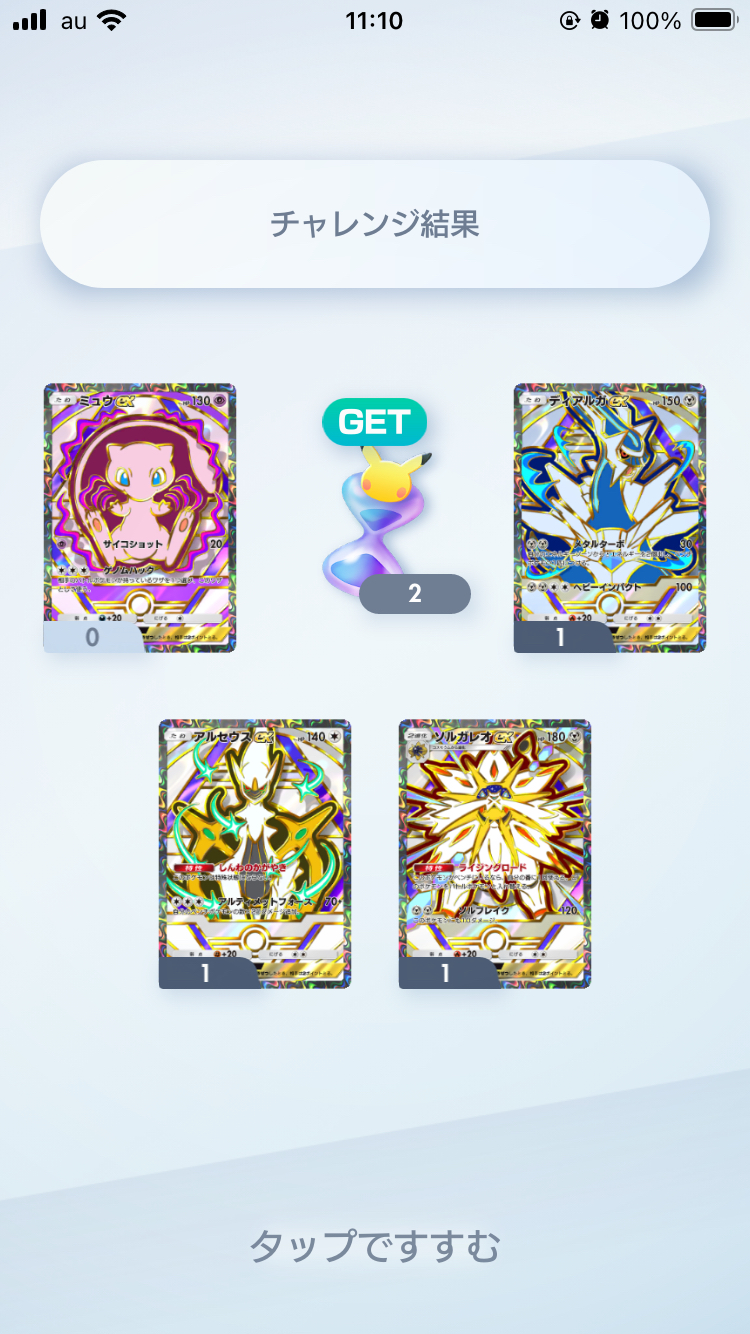750x1334 pixels.
Task: Select the ミュウ ex card
Action: click(140, 518)
